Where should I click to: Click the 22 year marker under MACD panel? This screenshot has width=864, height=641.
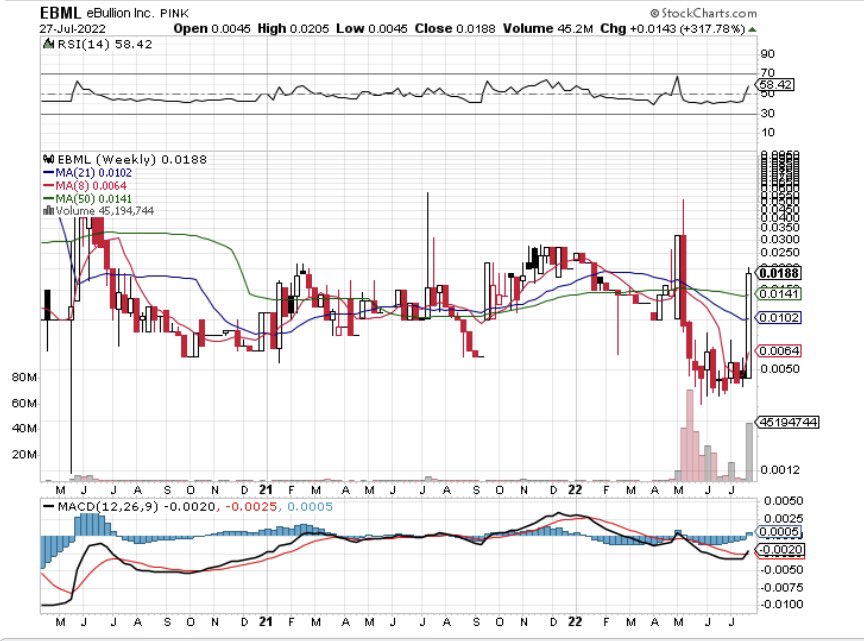[x=575, y=622]
